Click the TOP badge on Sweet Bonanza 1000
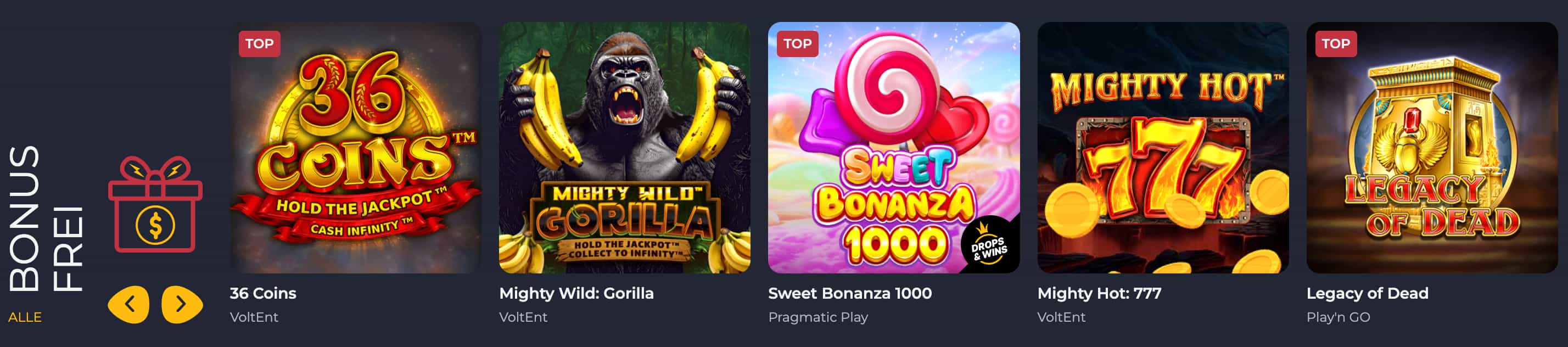This screenshot has height=347, width=1568. (797, 44)
